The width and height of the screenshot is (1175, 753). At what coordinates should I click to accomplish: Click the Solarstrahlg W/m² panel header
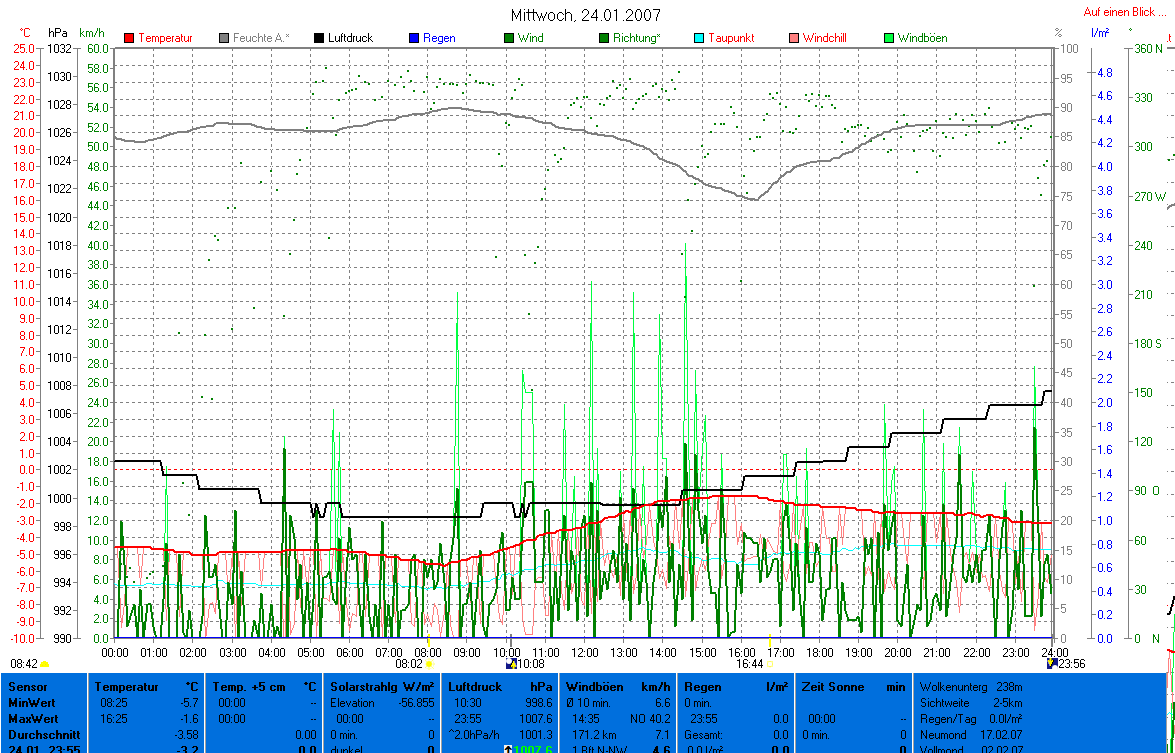[383, 687]
